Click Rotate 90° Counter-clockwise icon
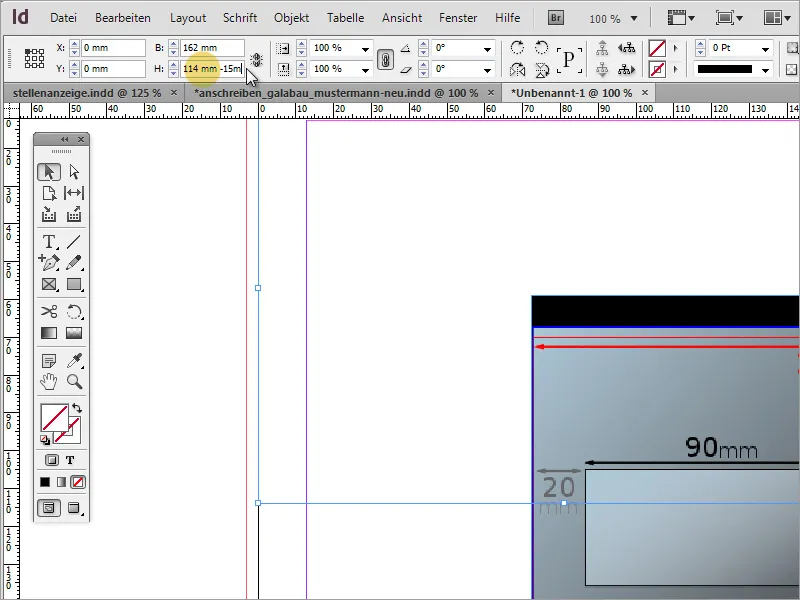Screen dimensions: 800x600 (541, 48)
